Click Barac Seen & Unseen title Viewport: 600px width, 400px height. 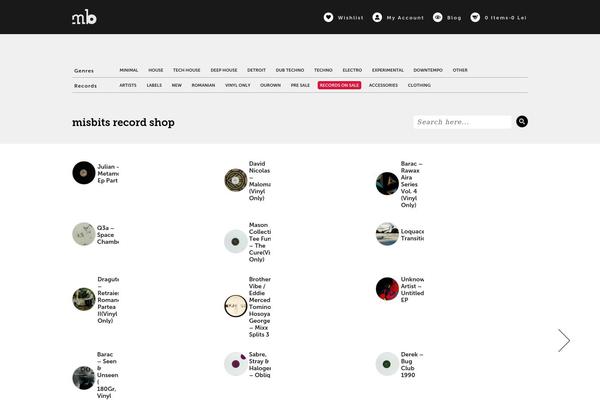108,377
